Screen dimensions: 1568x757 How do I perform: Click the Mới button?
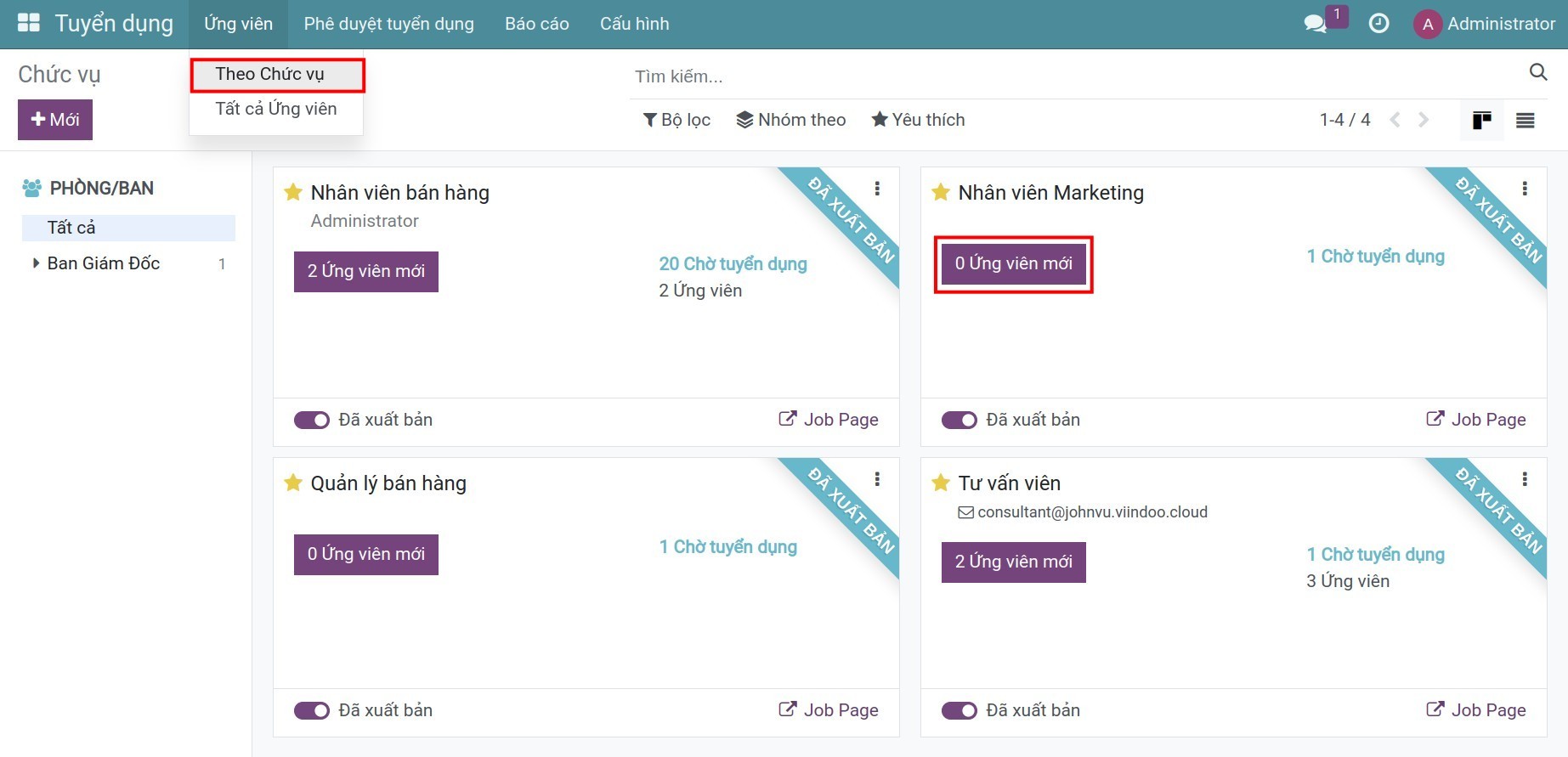55,120
